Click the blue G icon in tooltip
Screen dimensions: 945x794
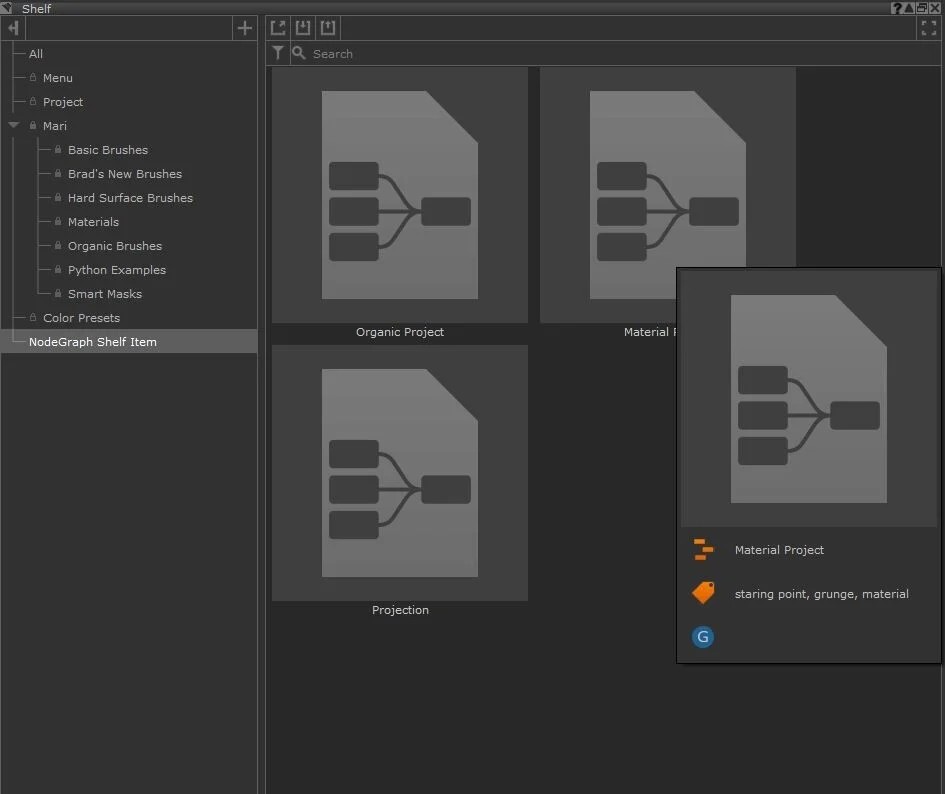703,637
